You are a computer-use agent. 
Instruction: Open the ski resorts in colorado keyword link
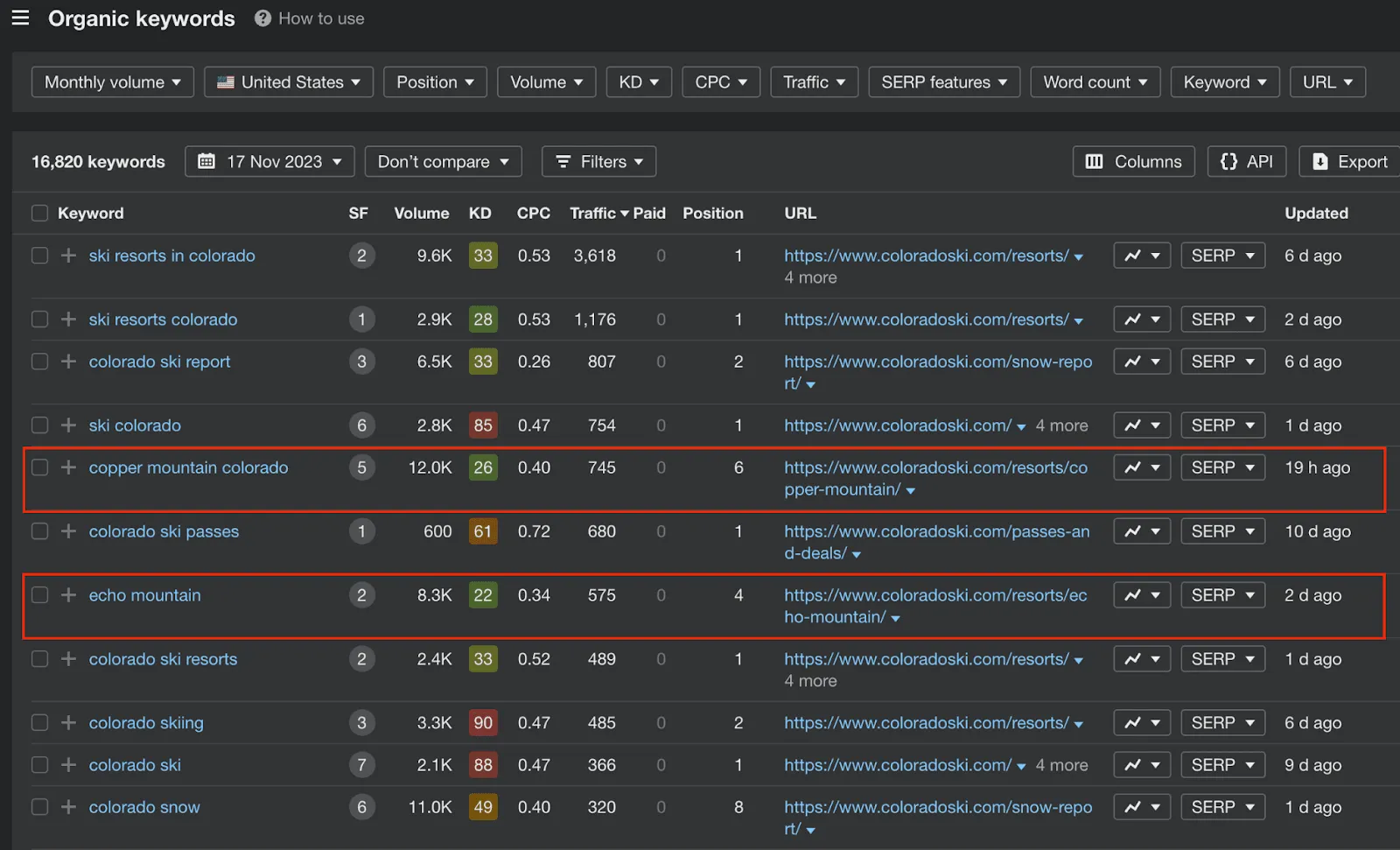pos(171,255)
